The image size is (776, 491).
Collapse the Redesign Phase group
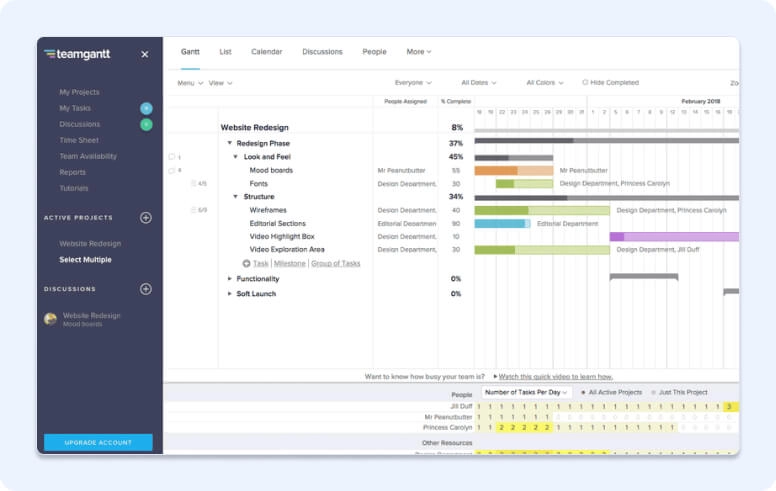coord(230,143)
